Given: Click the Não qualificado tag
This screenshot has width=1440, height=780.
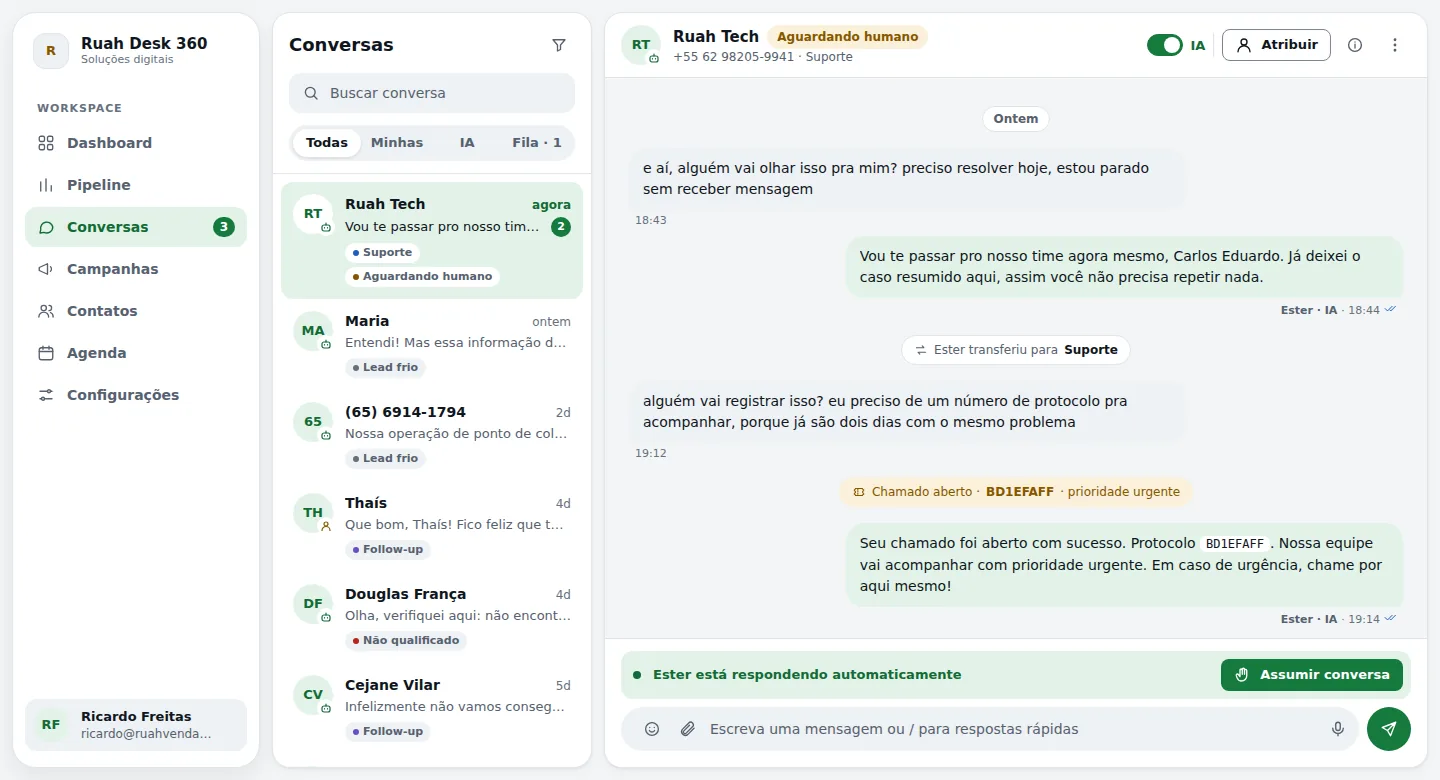Looking at the screenshot, I should (x=406, y=641).
